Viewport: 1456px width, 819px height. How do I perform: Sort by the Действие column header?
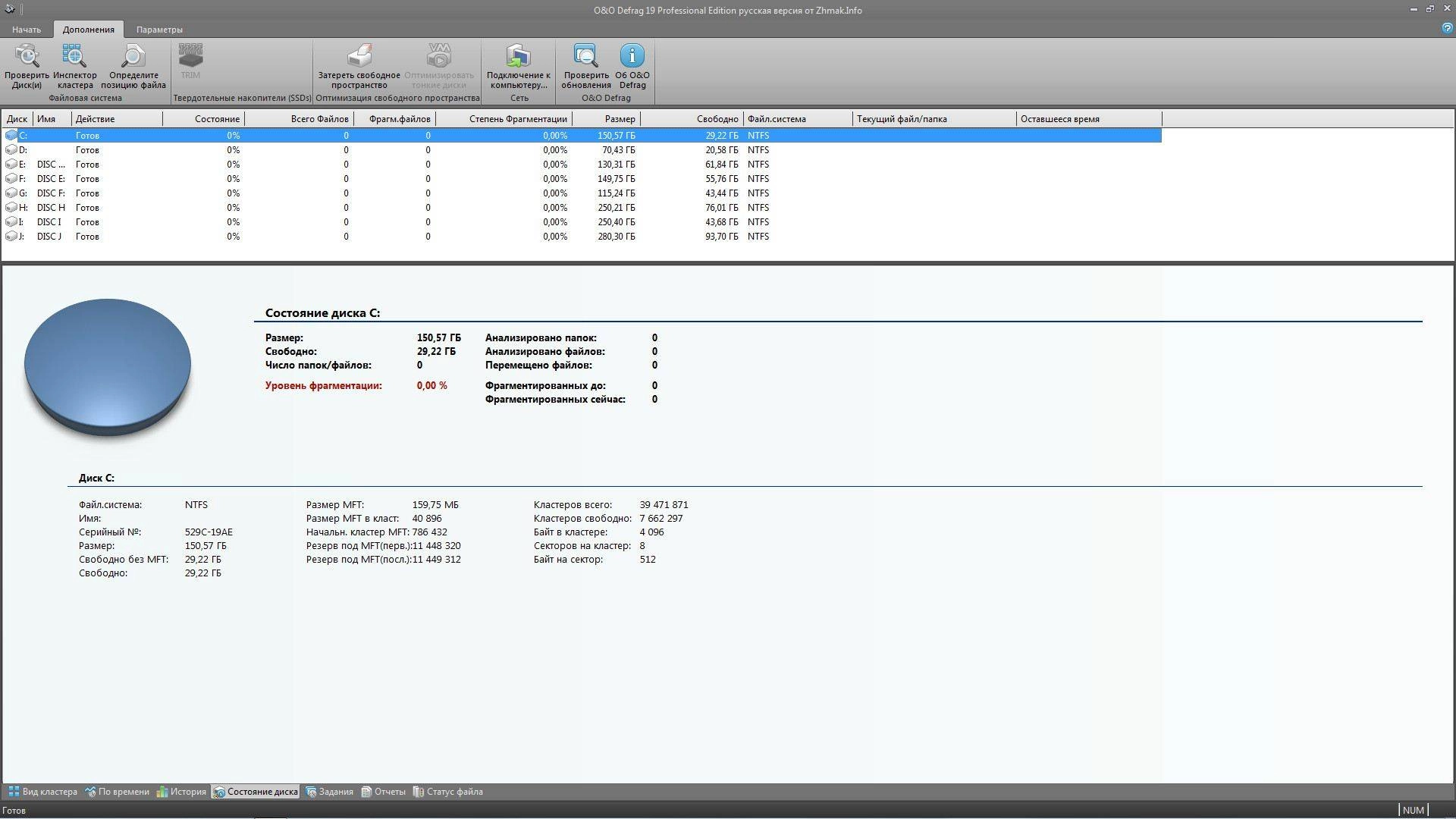(x=118, y=119)
